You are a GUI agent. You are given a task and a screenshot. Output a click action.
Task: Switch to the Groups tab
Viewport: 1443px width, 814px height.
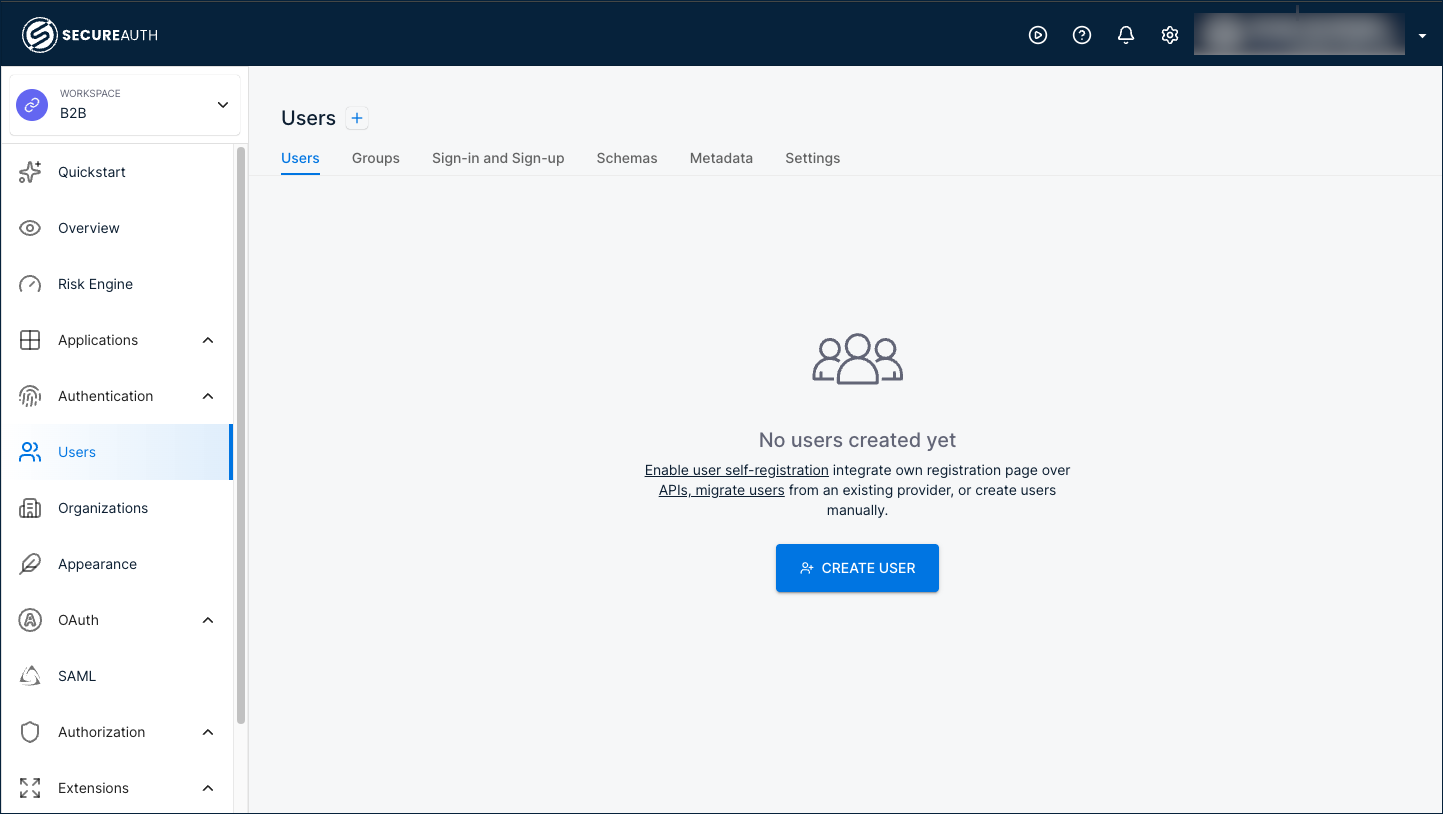click(376, 158)
